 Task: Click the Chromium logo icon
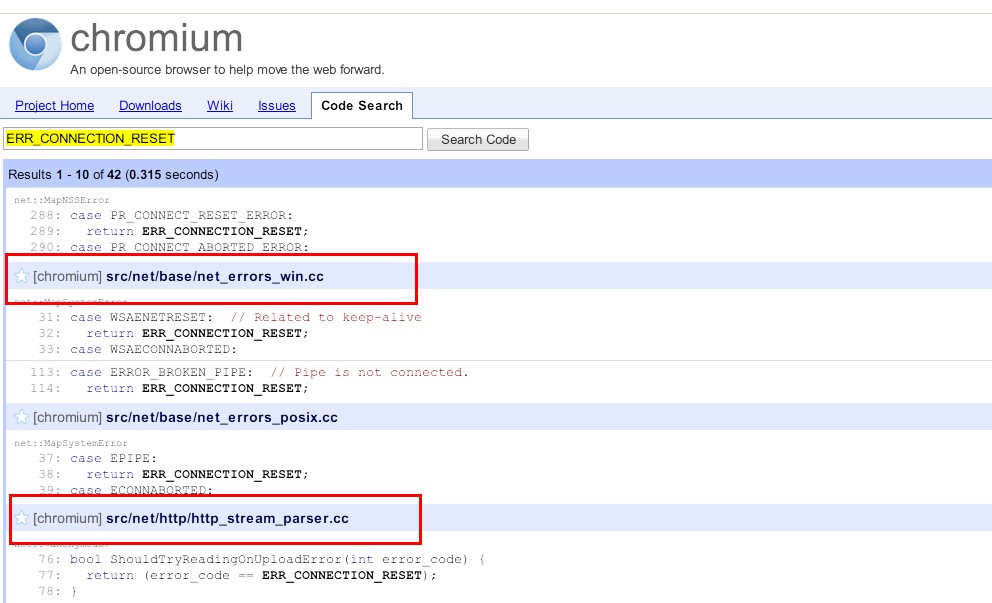coord(35,45)
